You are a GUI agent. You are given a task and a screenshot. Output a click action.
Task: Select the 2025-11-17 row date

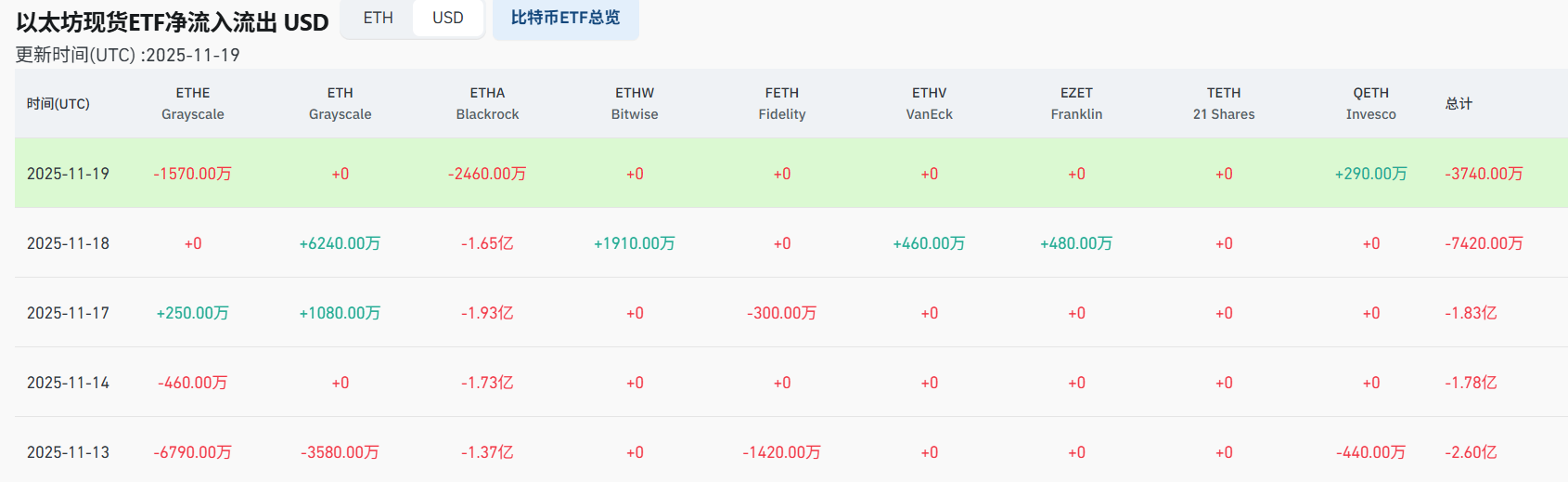tap(68, 313)
